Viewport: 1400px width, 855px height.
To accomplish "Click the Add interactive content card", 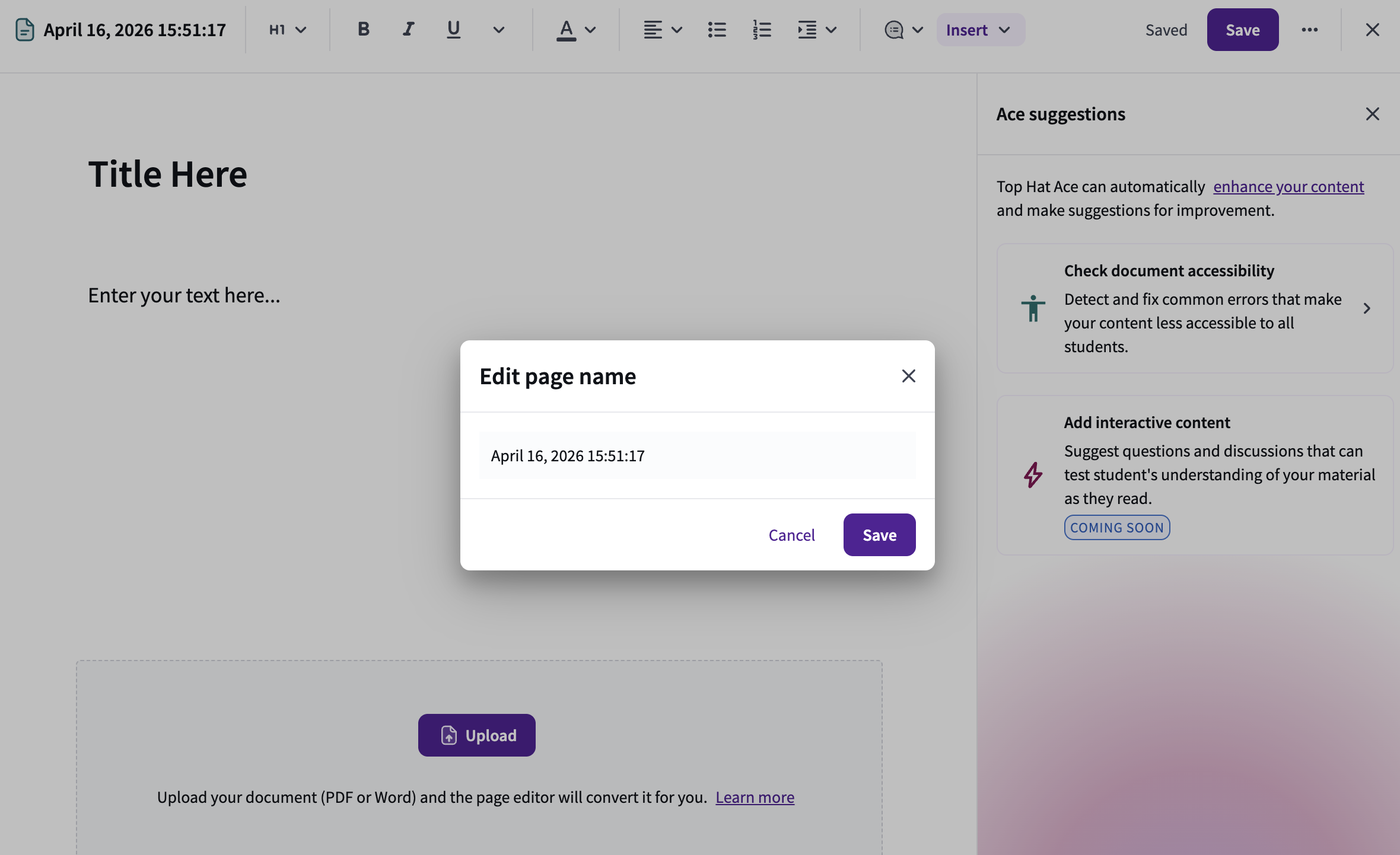I will (1195, 476).
